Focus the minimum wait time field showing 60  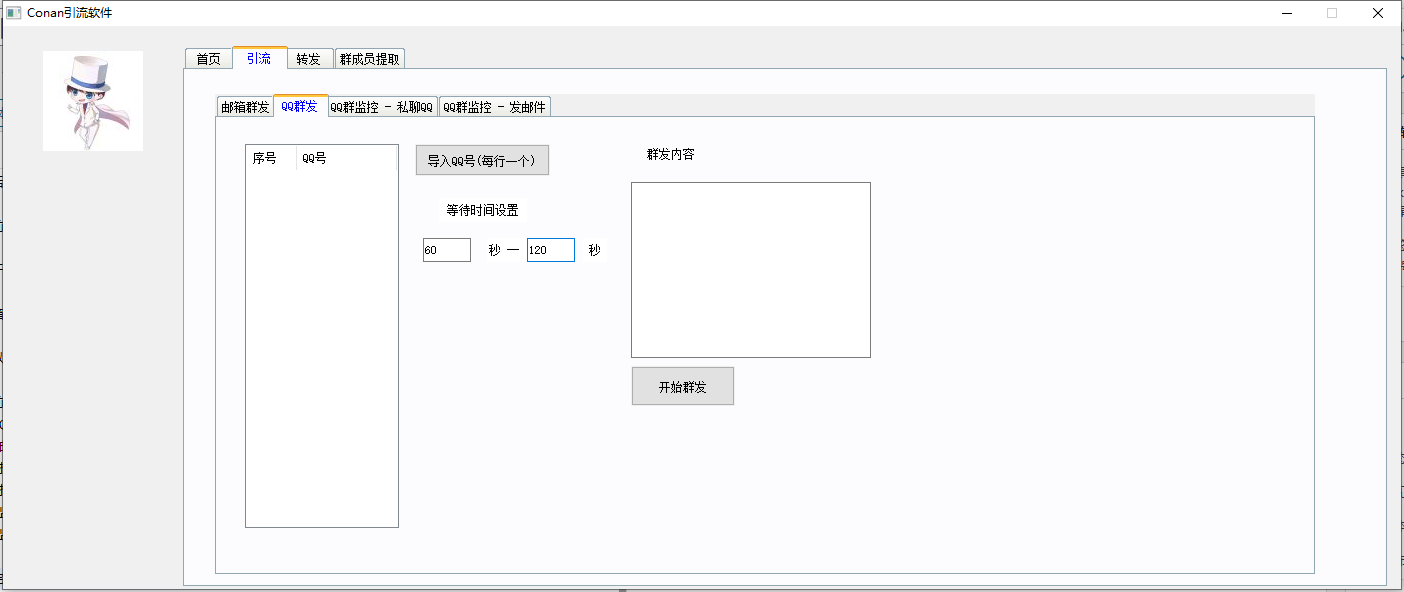click(446, 250)
